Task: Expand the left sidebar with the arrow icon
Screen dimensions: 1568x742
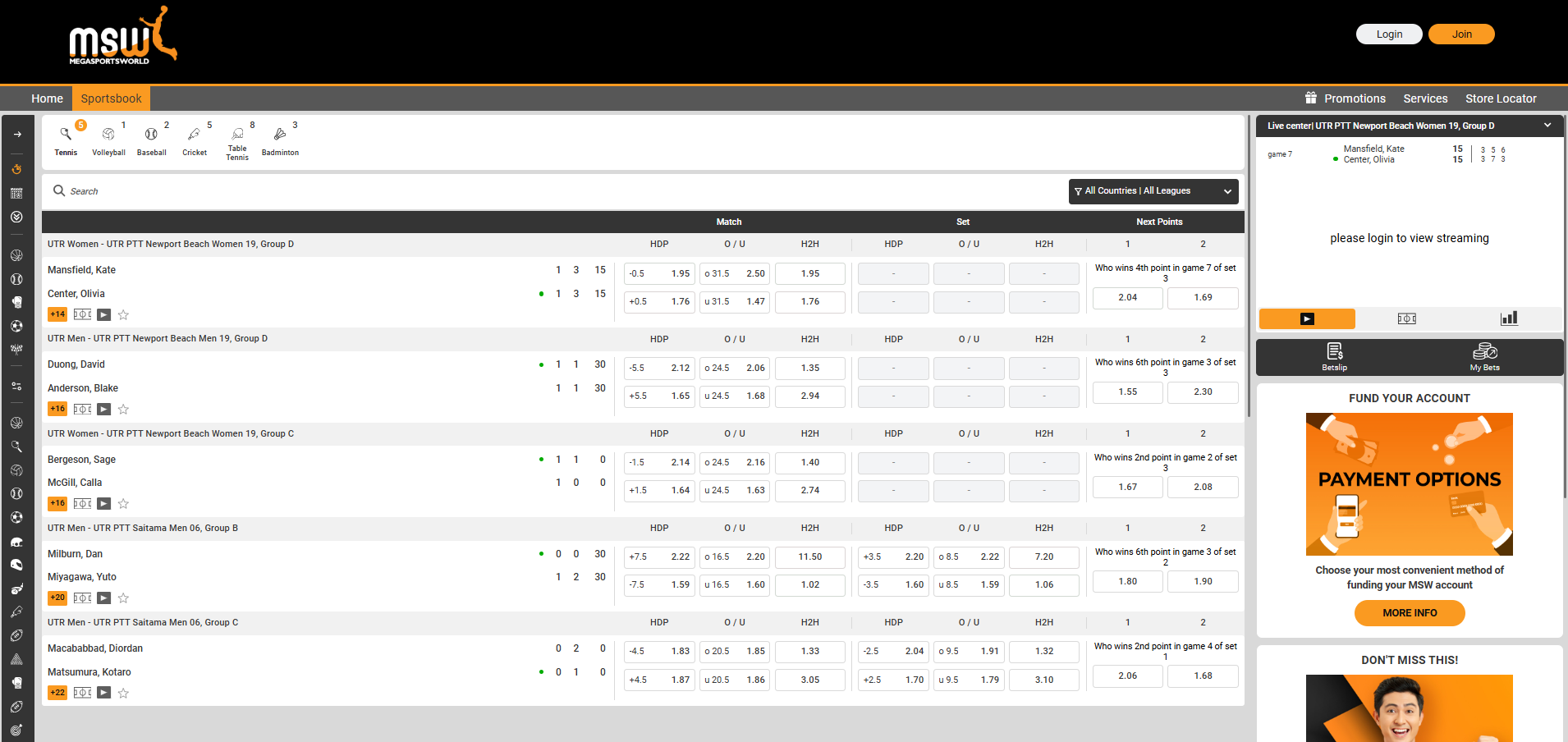Action: click(17, 134)
